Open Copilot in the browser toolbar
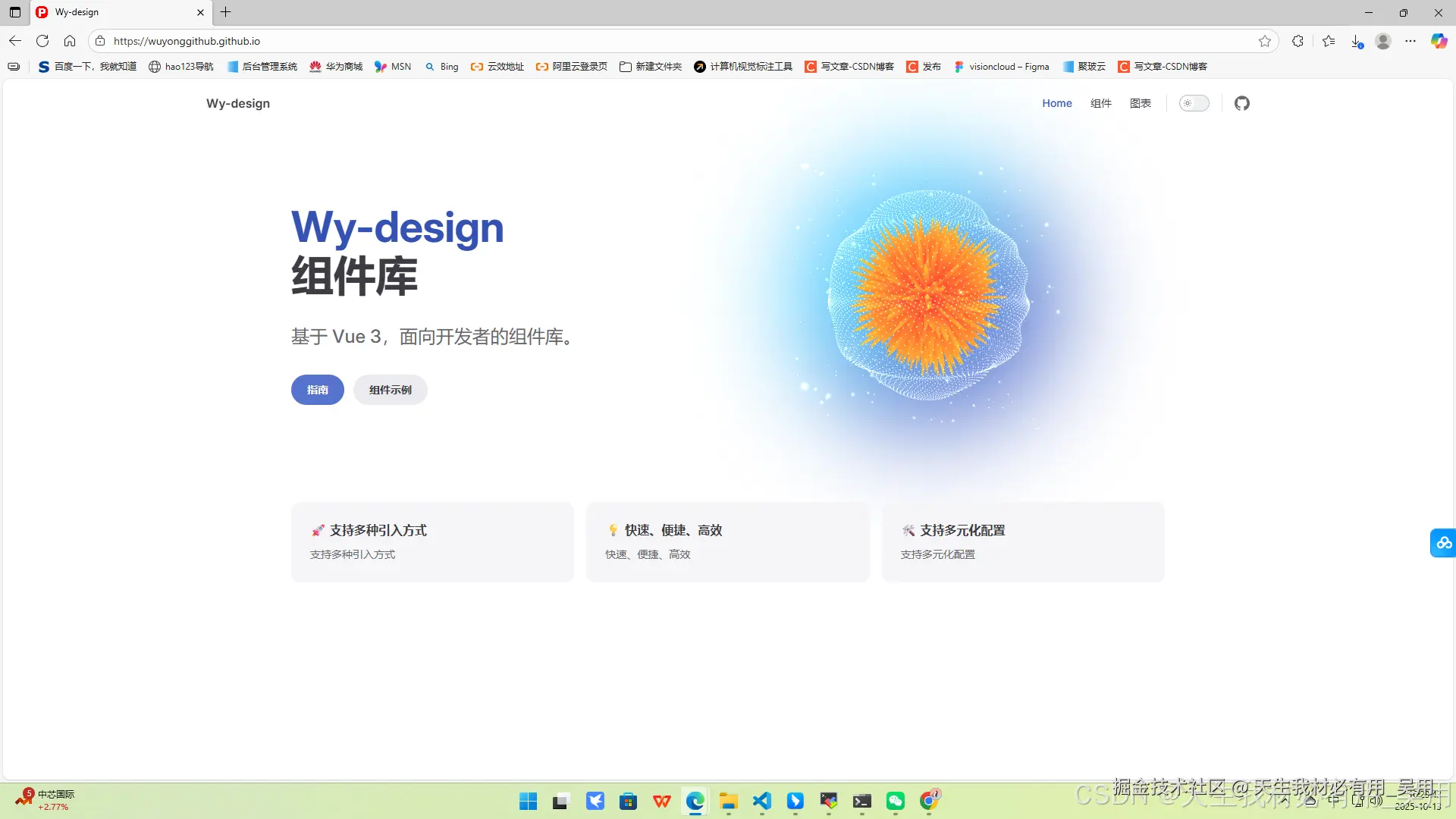 pos(1439,41)
